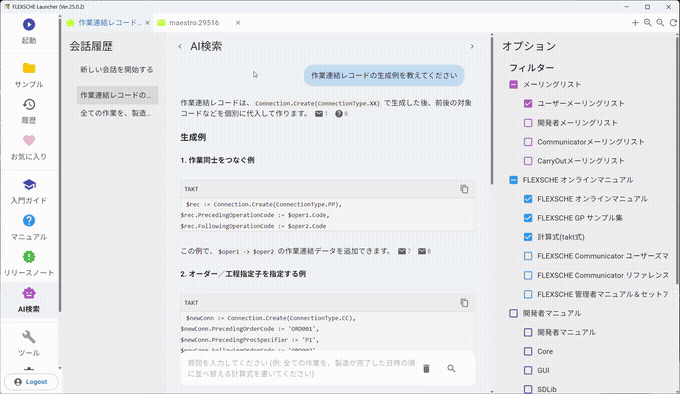Open mail reference 8 icon
680x394 pixels.
click(422, 251)
